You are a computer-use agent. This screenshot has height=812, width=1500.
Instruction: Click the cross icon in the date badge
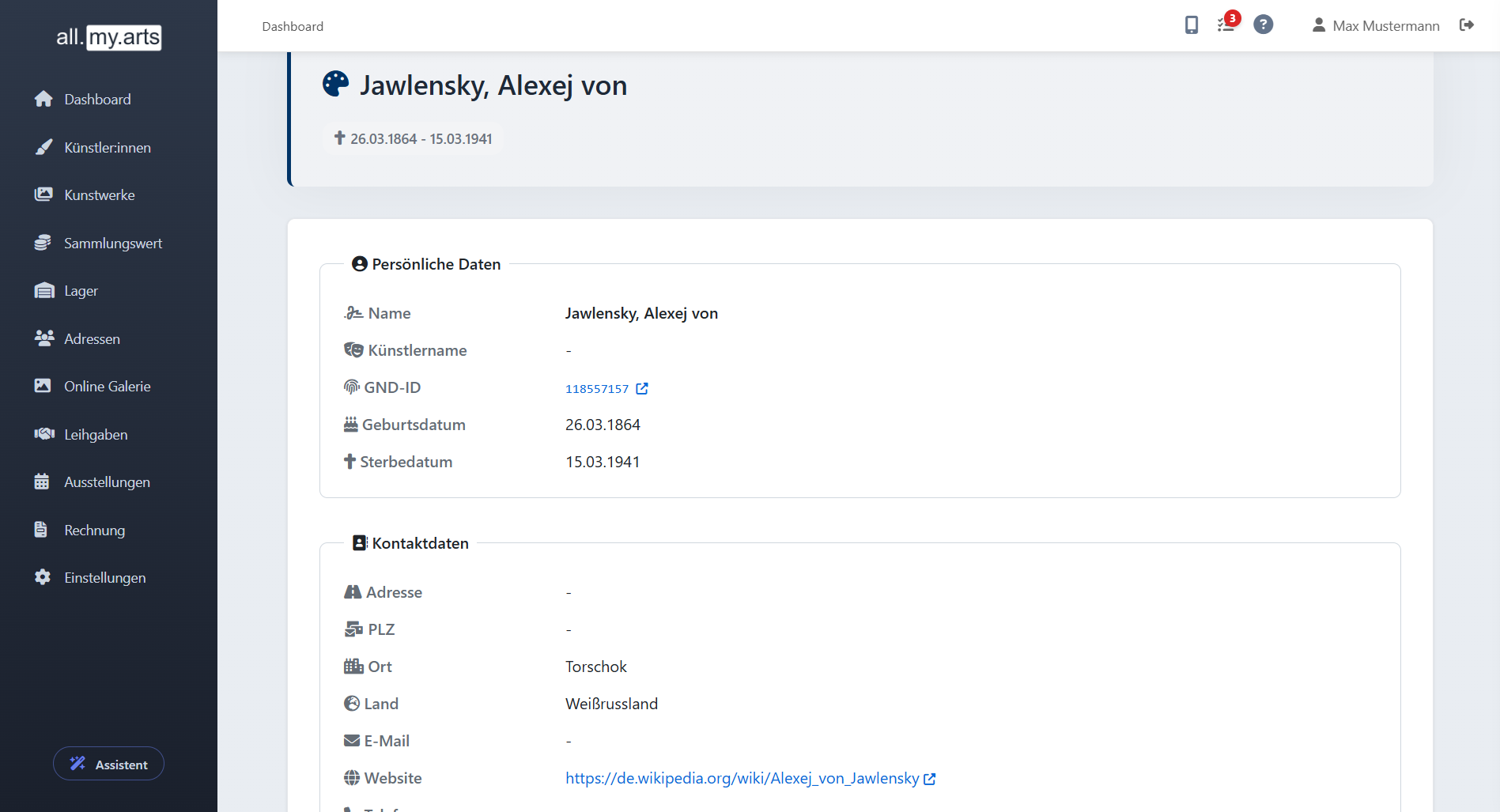point(340,138)
